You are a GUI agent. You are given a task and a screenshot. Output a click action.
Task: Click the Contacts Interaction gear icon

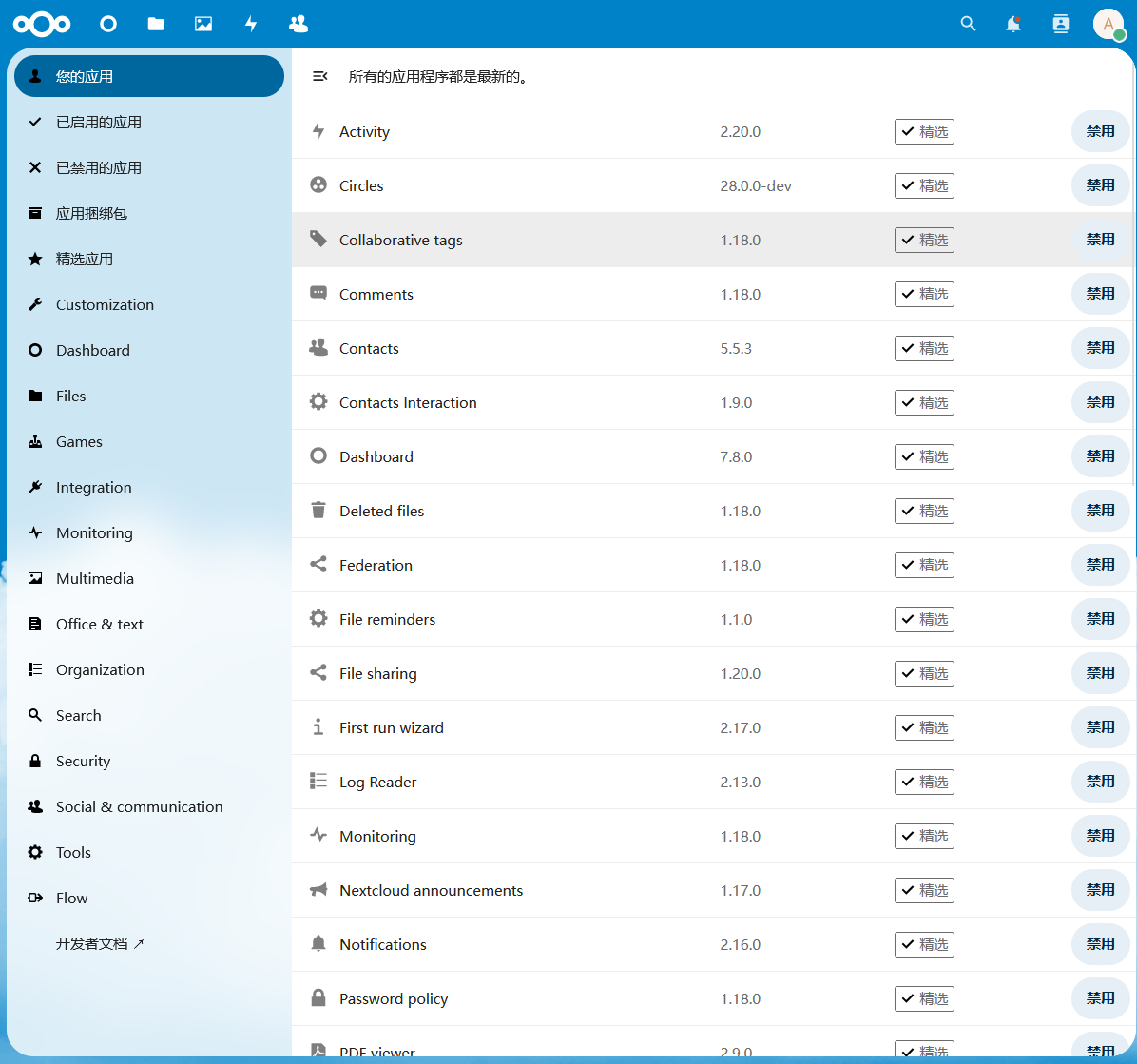pyautogui.click(x=318, y=402)
